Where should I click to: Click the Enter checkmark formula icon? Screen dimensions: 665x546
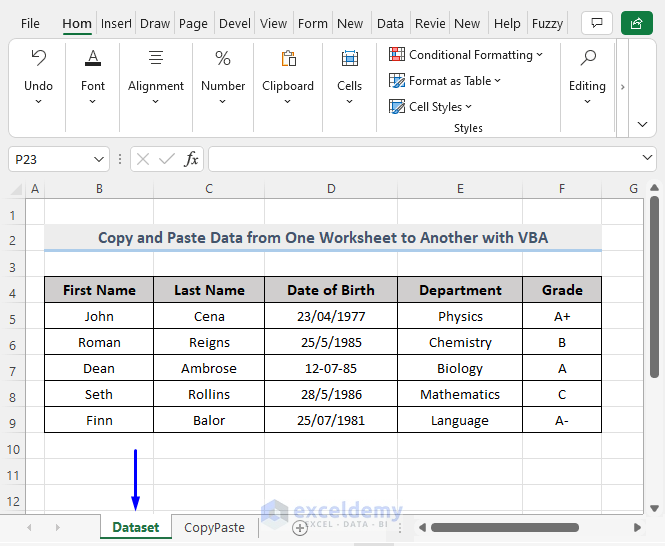(x=167, y=160)
